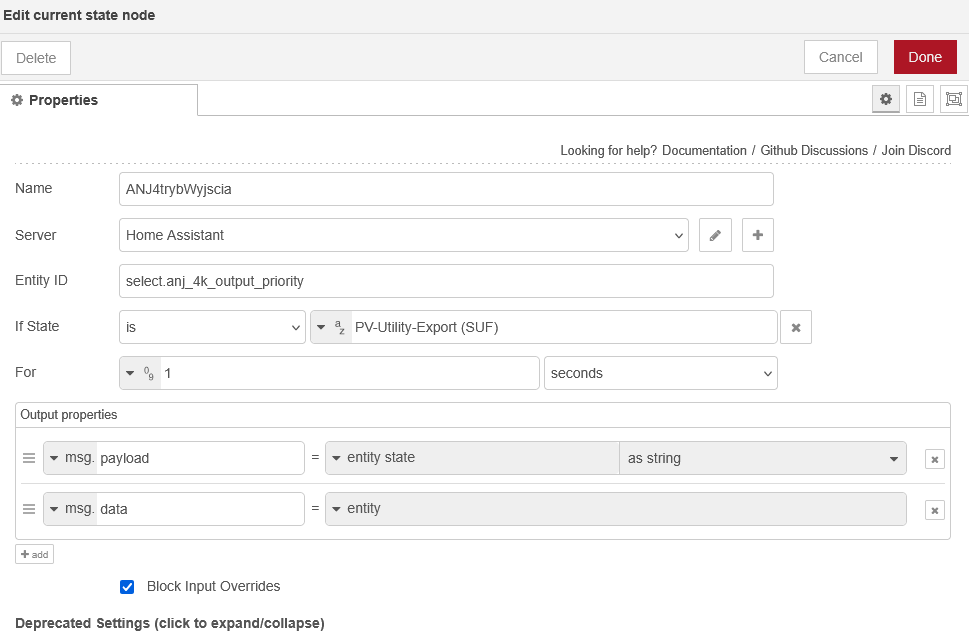Delete the msg.data output property row
Viewport: 969px width, 644px height.
pos(934,510)
